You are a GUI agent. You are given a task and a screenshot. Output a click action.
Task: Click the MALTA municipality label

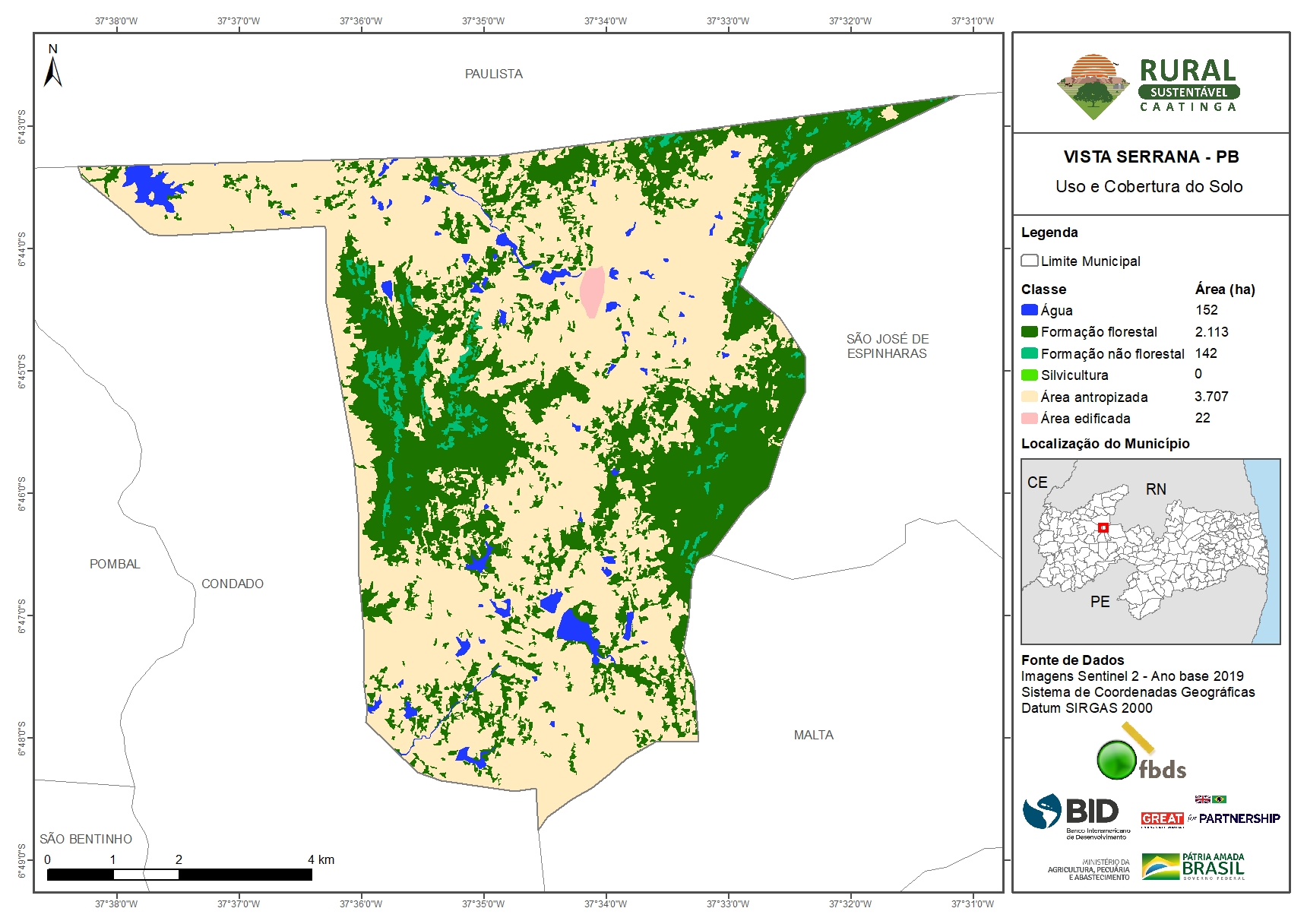[813, 735]
